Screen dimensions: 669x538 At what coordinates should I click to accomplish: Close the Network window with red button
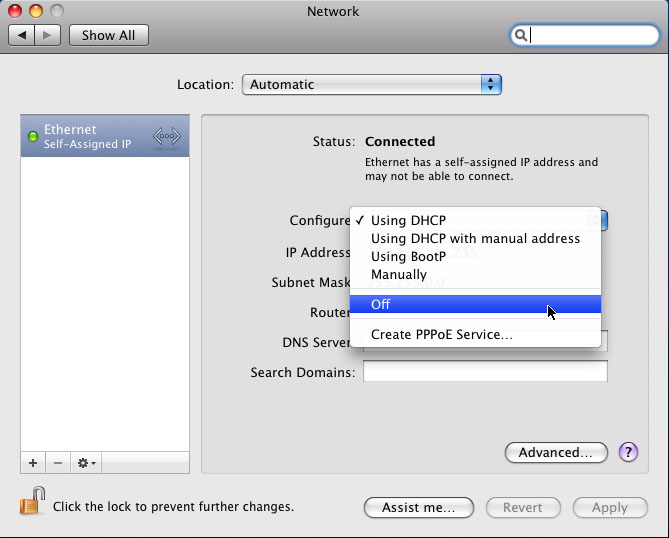15,11
